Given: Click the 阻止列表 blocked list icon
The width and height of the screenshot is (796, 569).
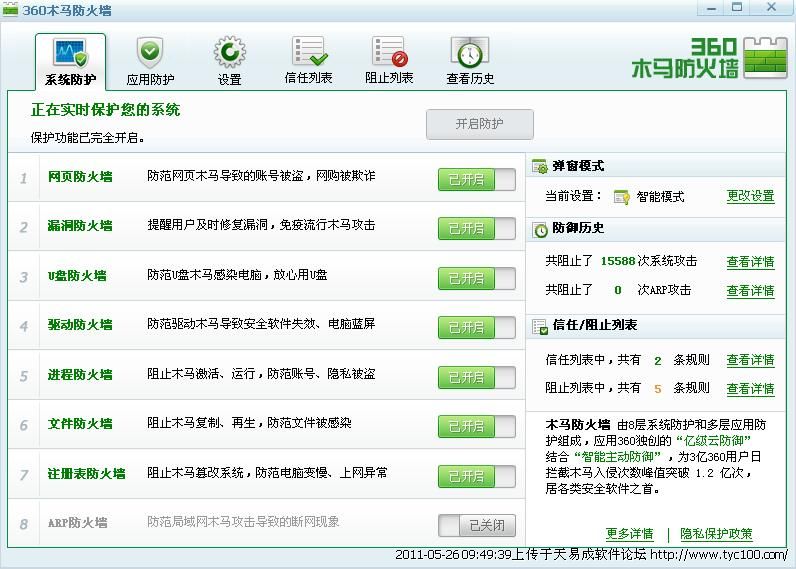Looking at the screenshot, I should tap(389, 51).
